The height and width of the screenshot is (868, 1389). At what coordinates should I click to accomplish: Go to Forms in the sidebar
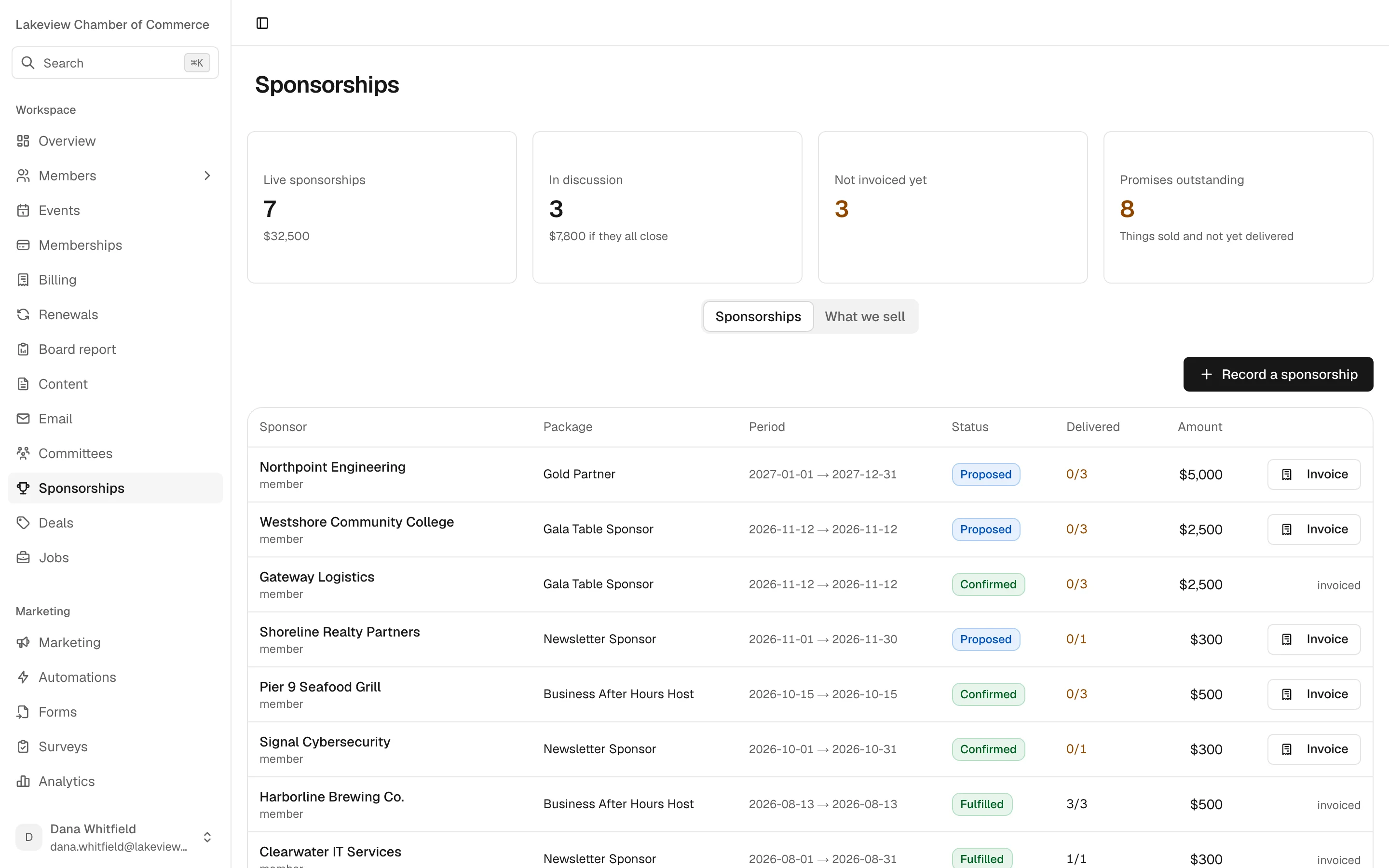tap(115, 712)
